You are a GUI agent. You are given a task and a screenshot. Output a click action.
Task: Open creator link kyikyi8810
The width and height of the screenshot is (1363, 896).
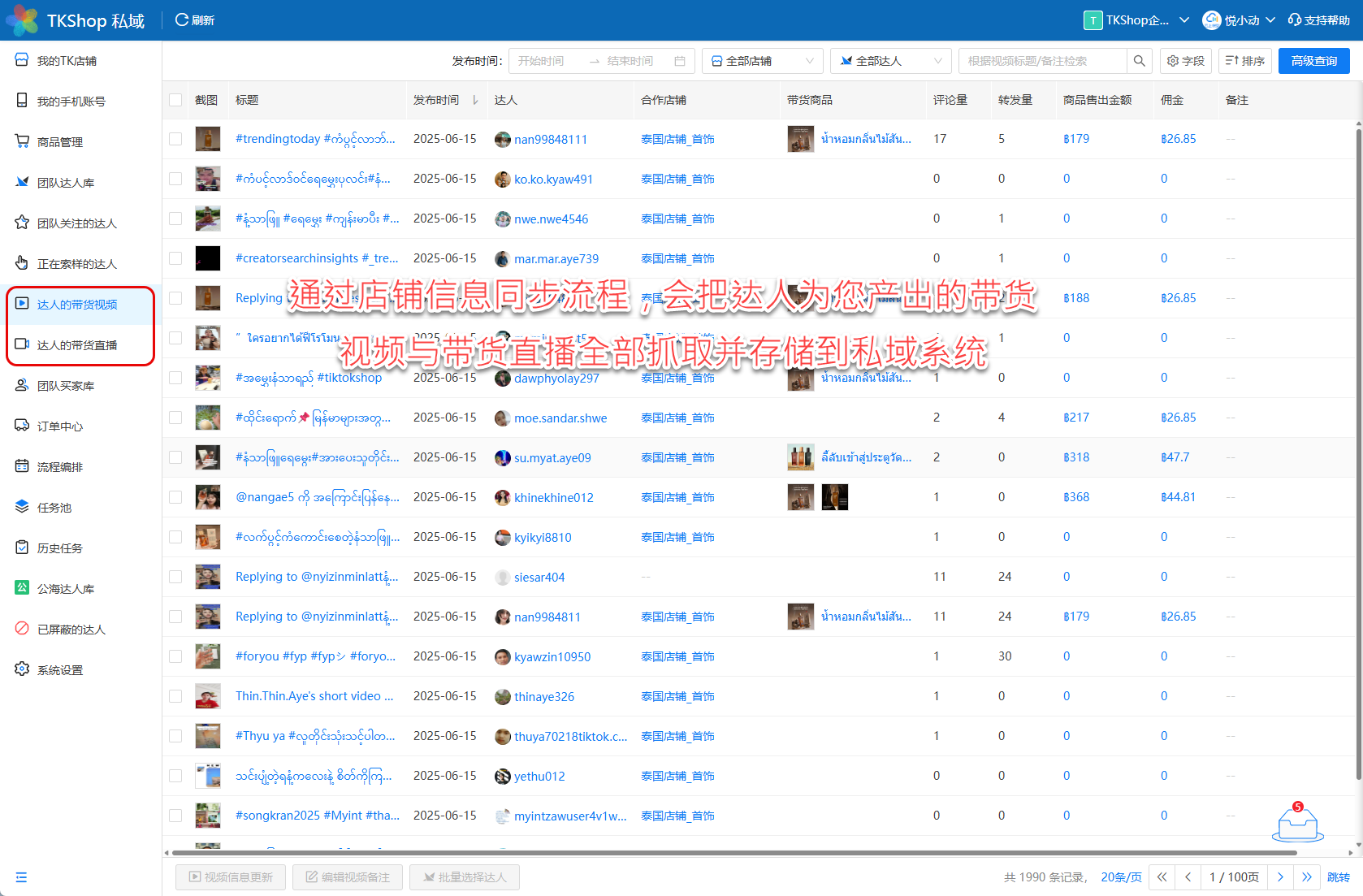pos(543,538)
